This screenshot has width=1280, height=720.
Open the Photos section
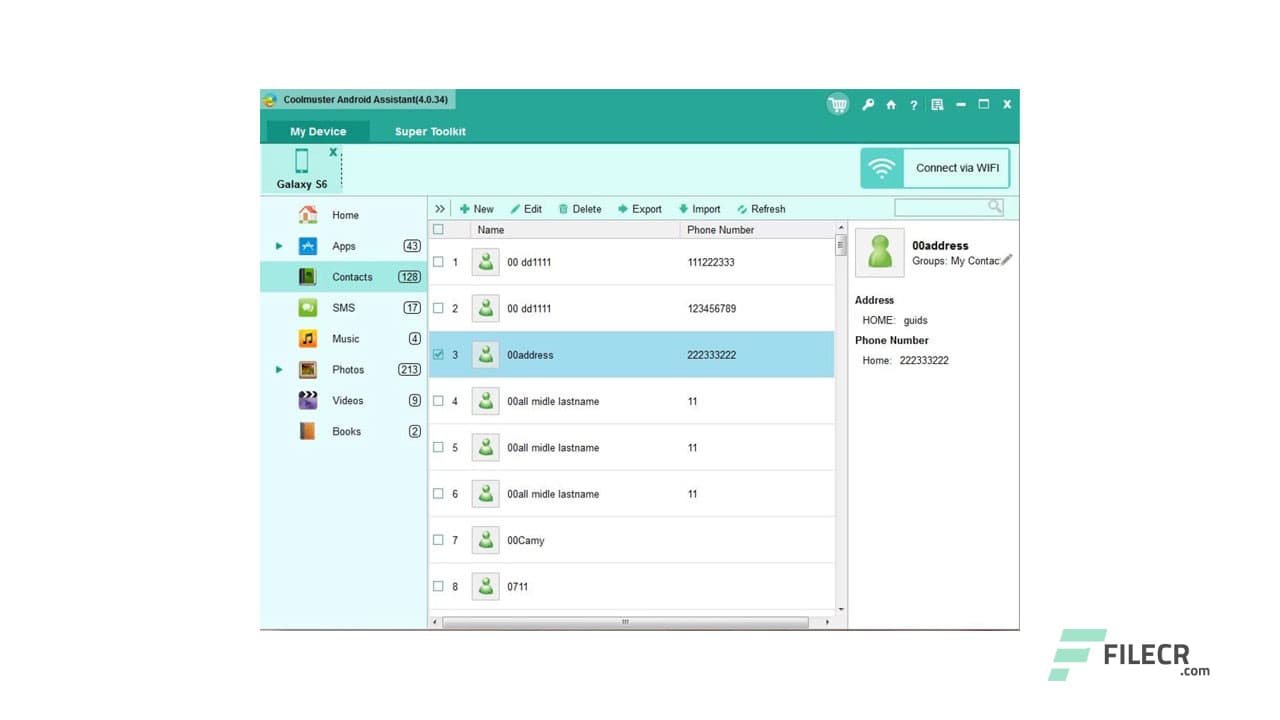(x=348, y=369)
